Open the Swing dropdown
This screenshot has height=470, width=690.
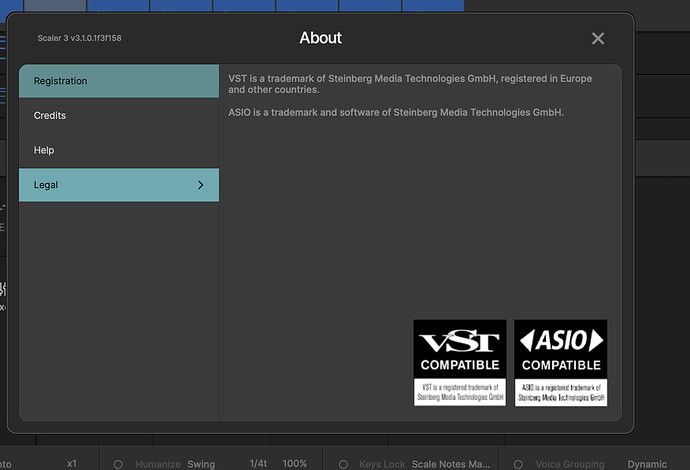(201, 464)
